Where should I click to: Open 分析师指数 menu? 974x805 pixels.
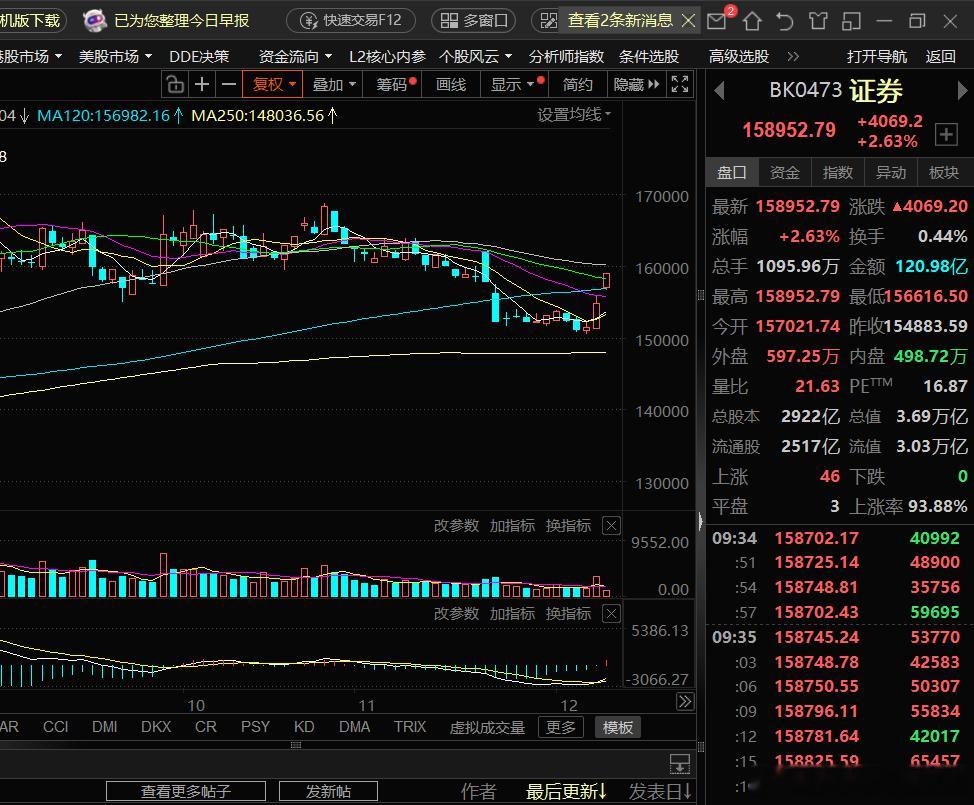(567, 57)
